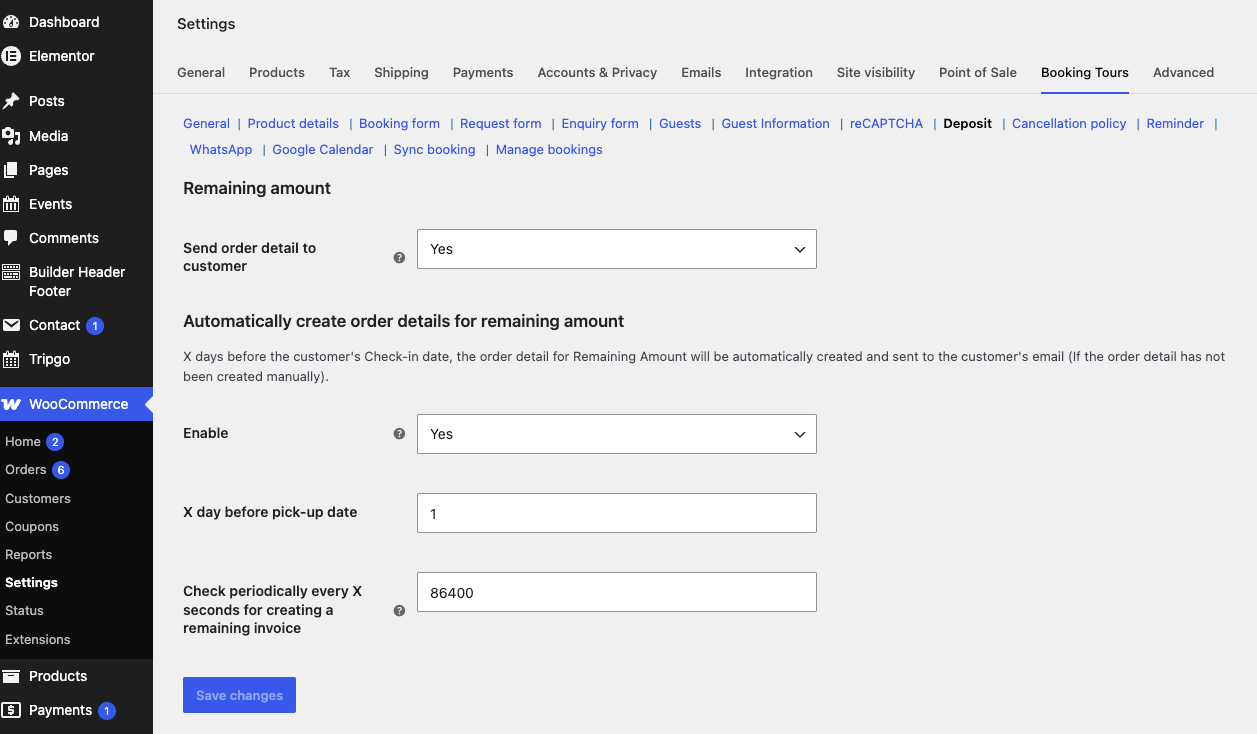
Task: Click the Events calendar icon
Action: click(x=12, y=204)
